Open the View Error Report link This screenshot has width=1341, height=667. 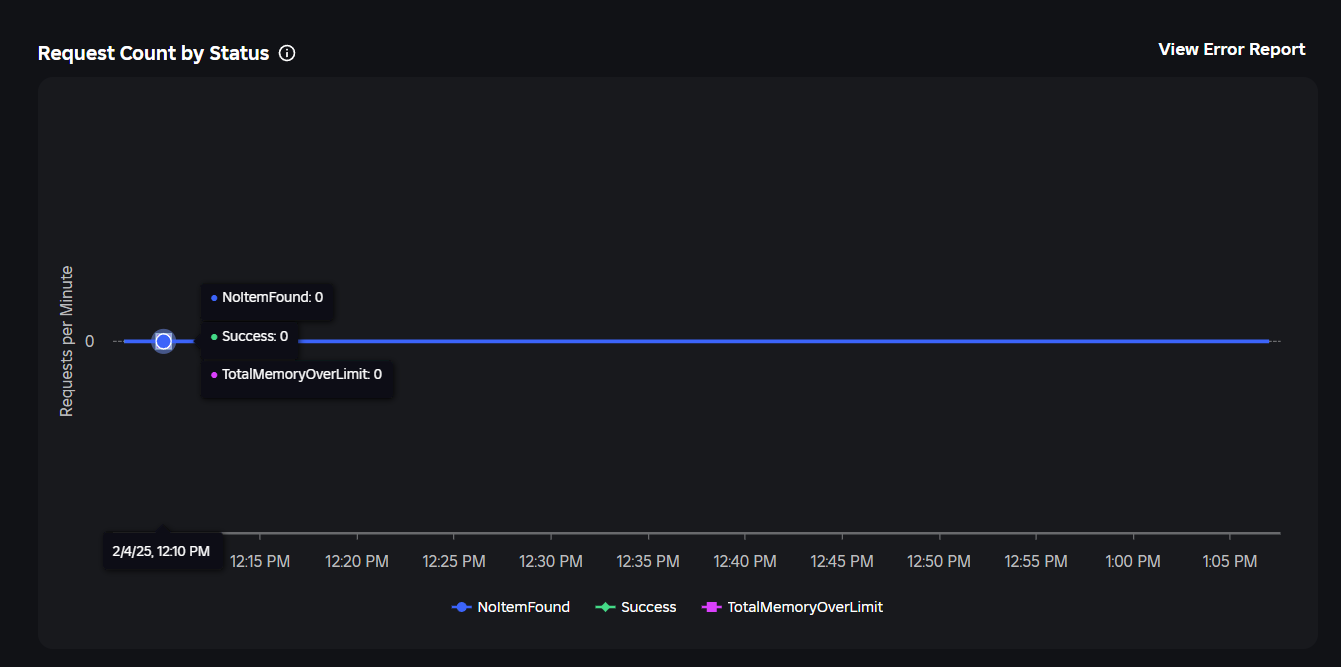[1231, 49]
